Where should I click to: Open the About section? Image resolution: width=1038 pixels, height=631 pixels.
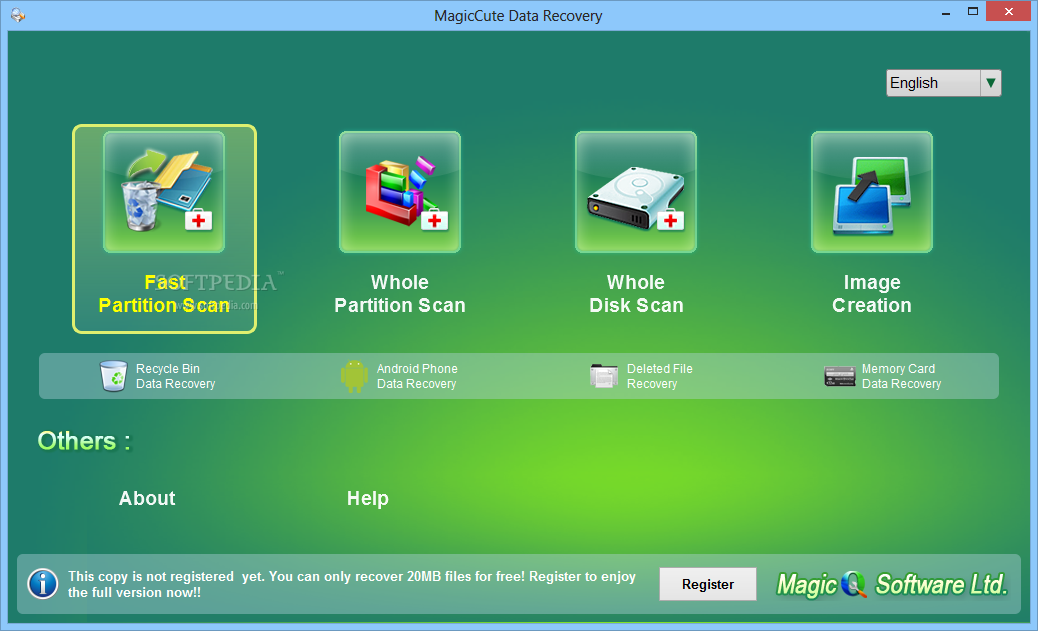[147, 498]
